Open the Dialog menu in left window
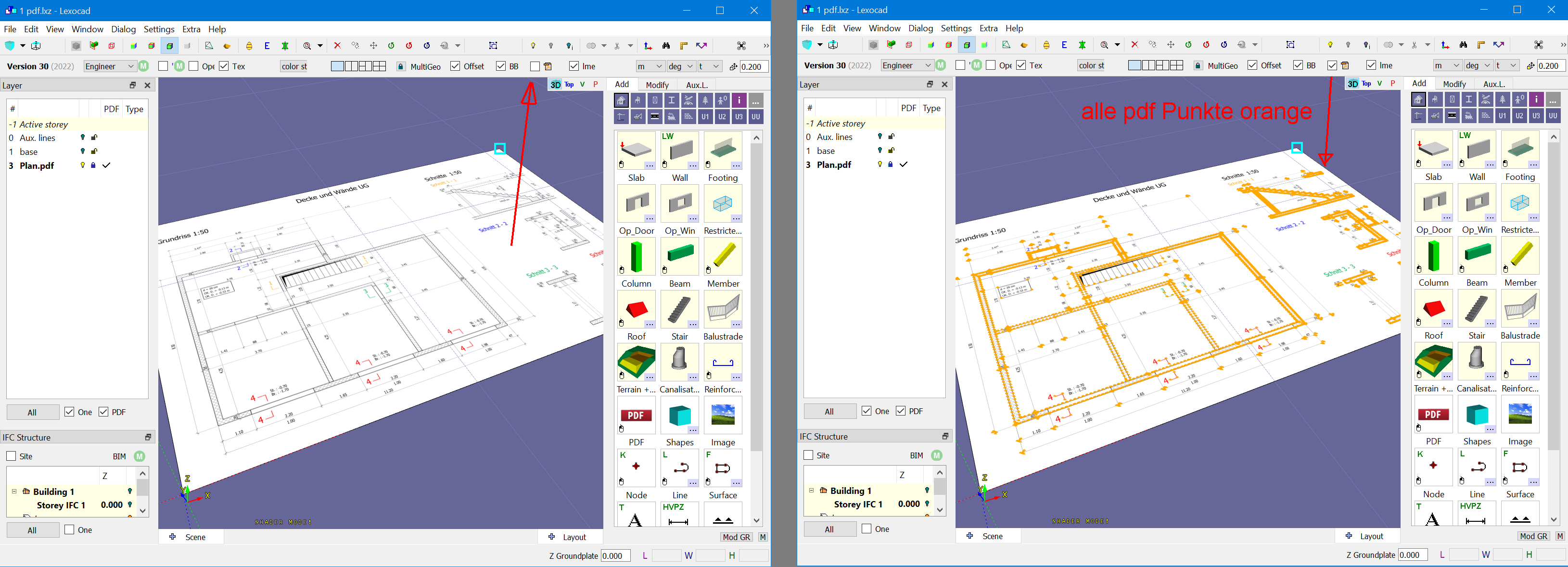 click(x=124, y=29)
